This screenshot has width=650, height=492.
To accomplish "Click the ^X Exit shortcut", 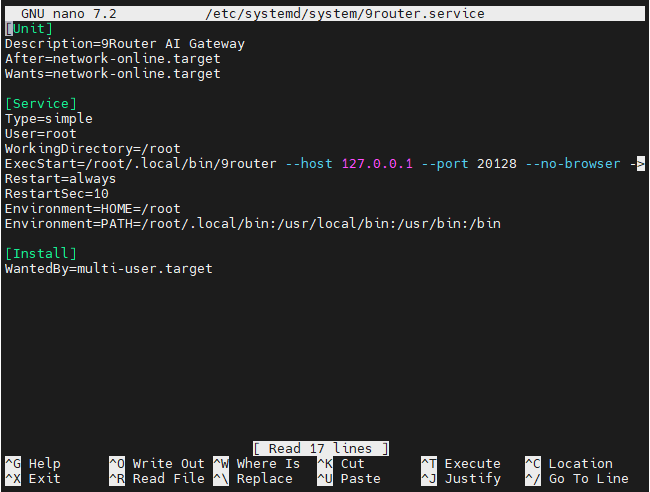I will coord(33,479).
